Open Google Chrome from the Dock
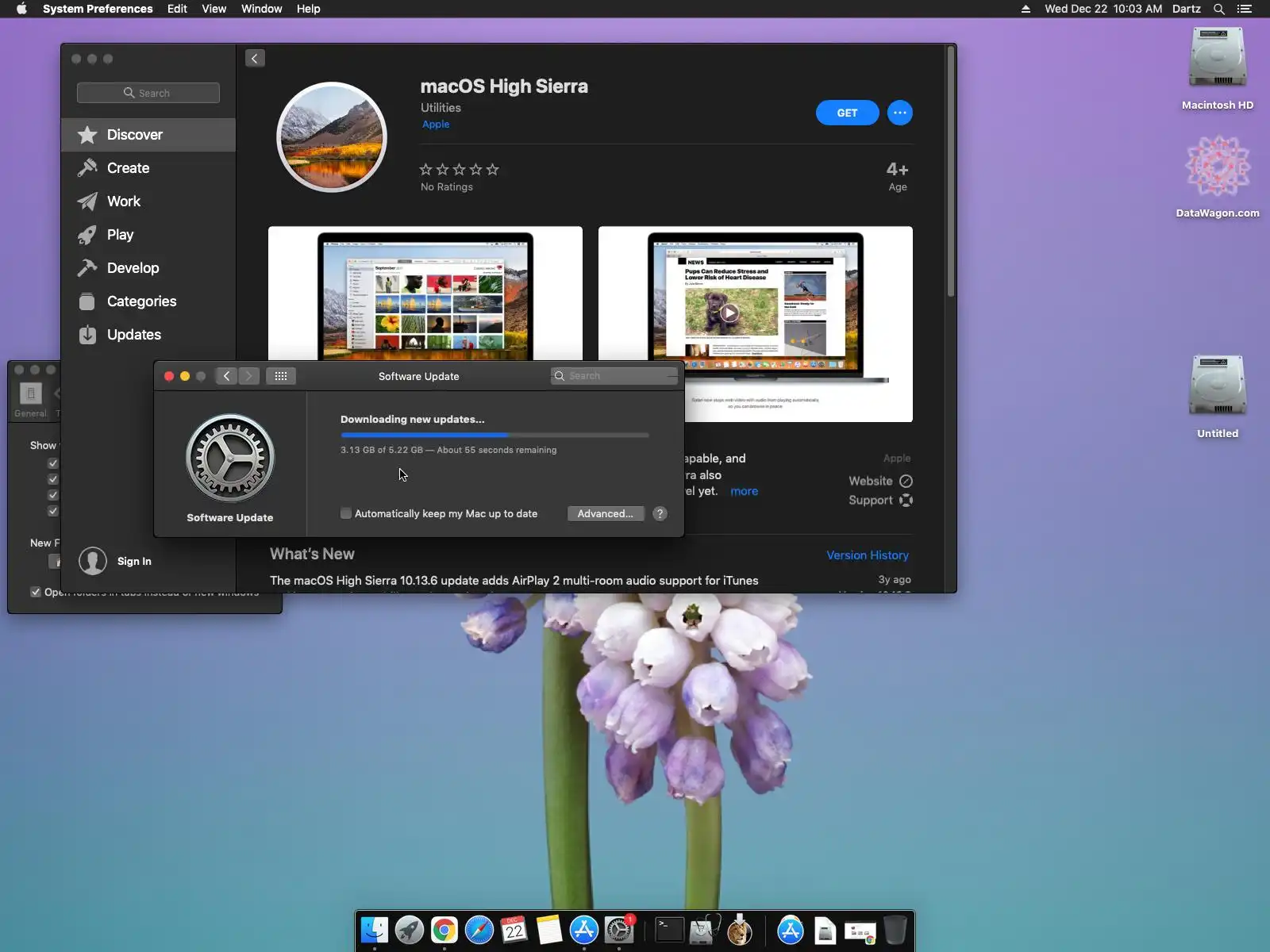This screenshot has width=1270, height=952. [444, 930]
